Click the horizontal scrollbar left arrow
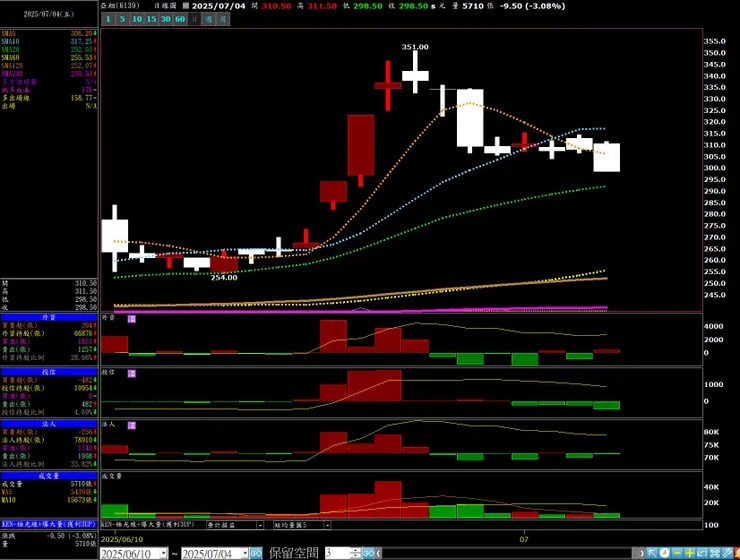The height and width of the screenshot is (560, 740). pos(379,553)
